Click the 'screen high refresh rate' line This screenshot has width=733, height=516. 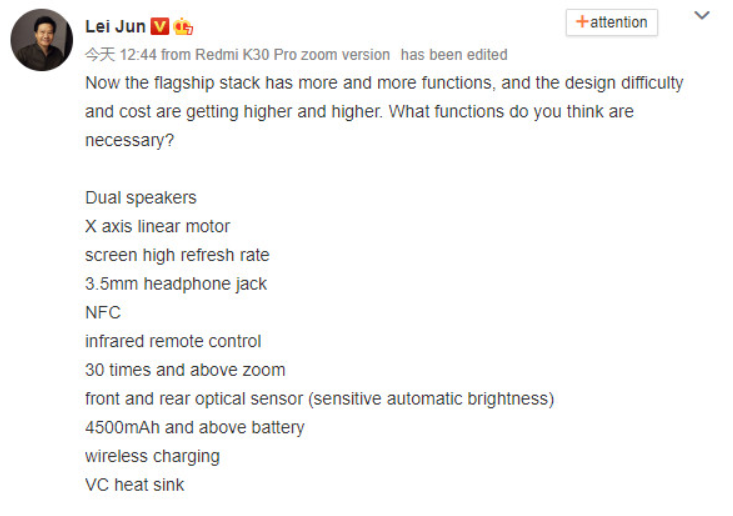177,255
